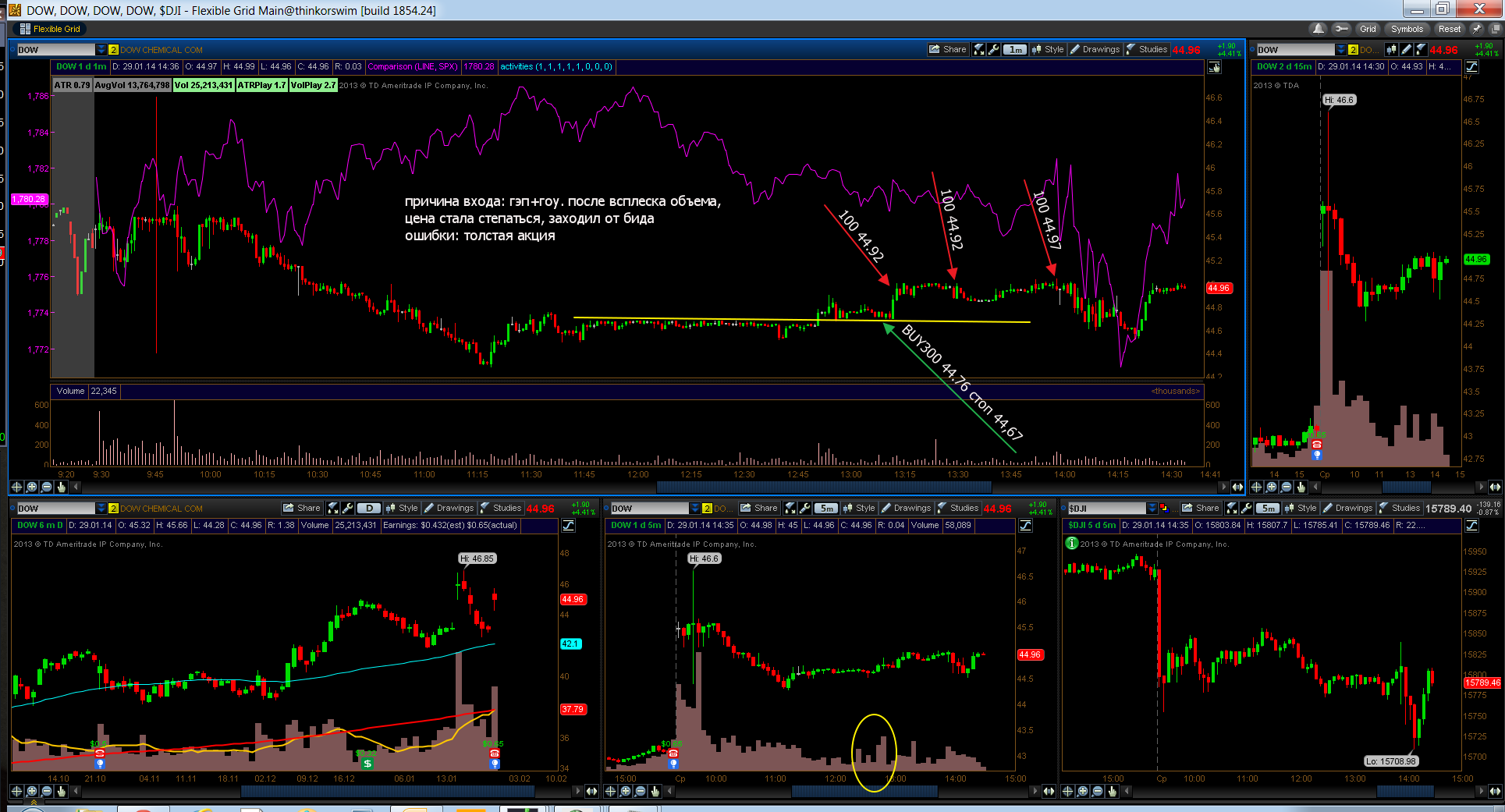Toggle scale curve icon on $DJI chart

(1471, 526)
